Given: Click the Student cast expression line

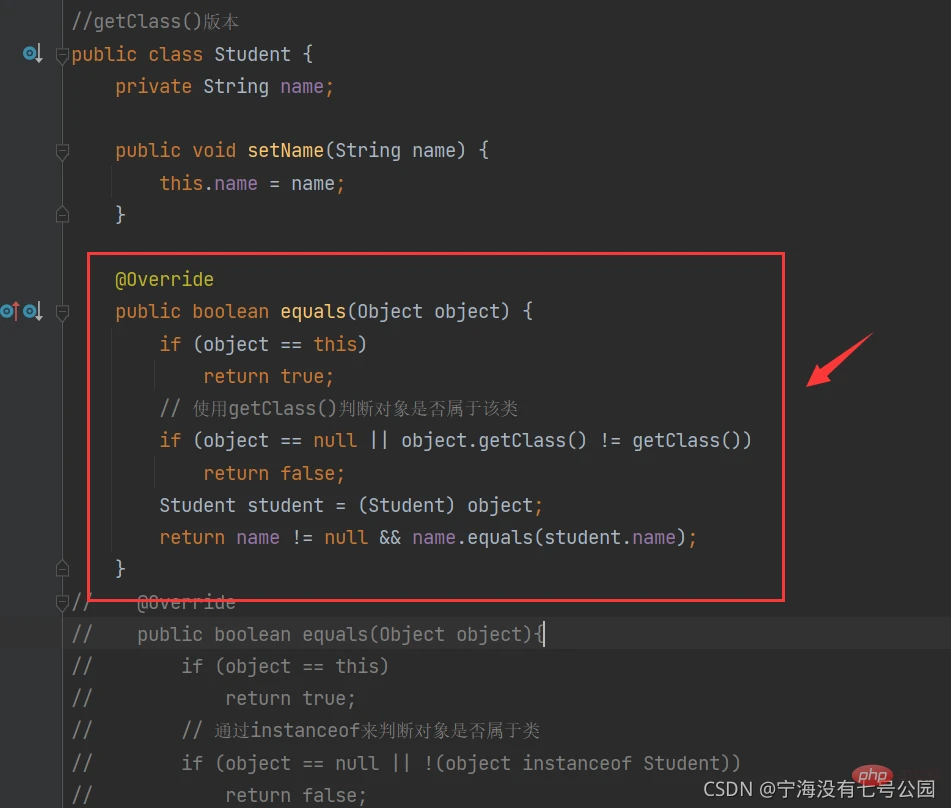Looking at the screenshot, I should 350,505.
